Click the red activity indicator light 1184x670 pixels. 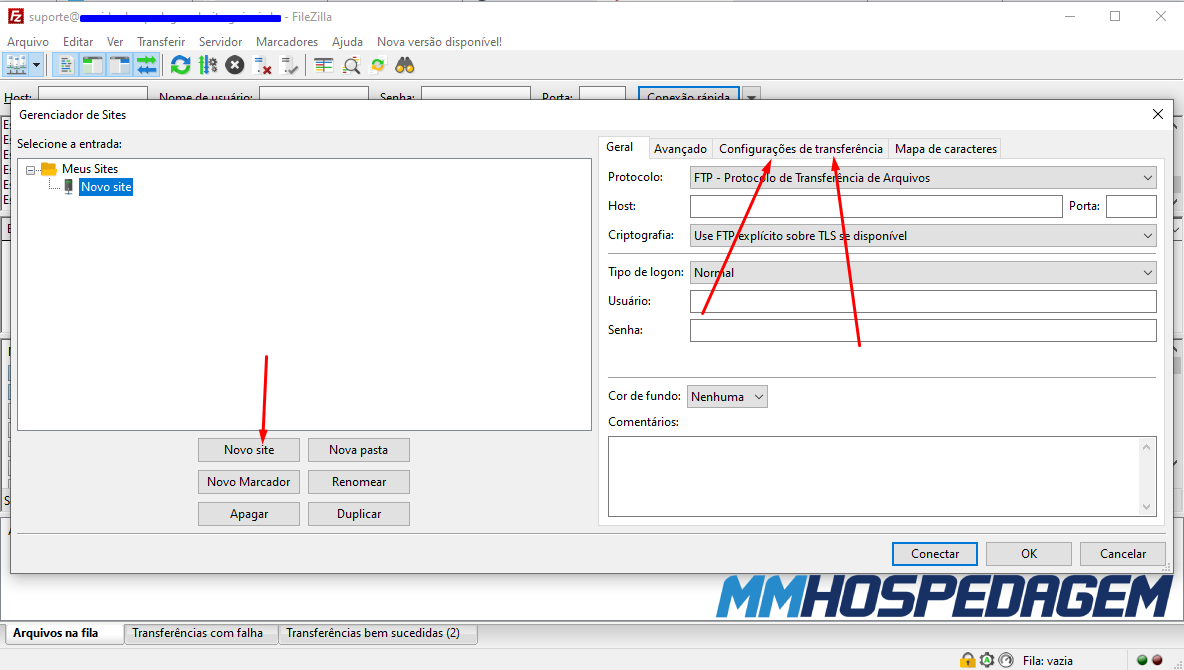[x=1157, y=660]
